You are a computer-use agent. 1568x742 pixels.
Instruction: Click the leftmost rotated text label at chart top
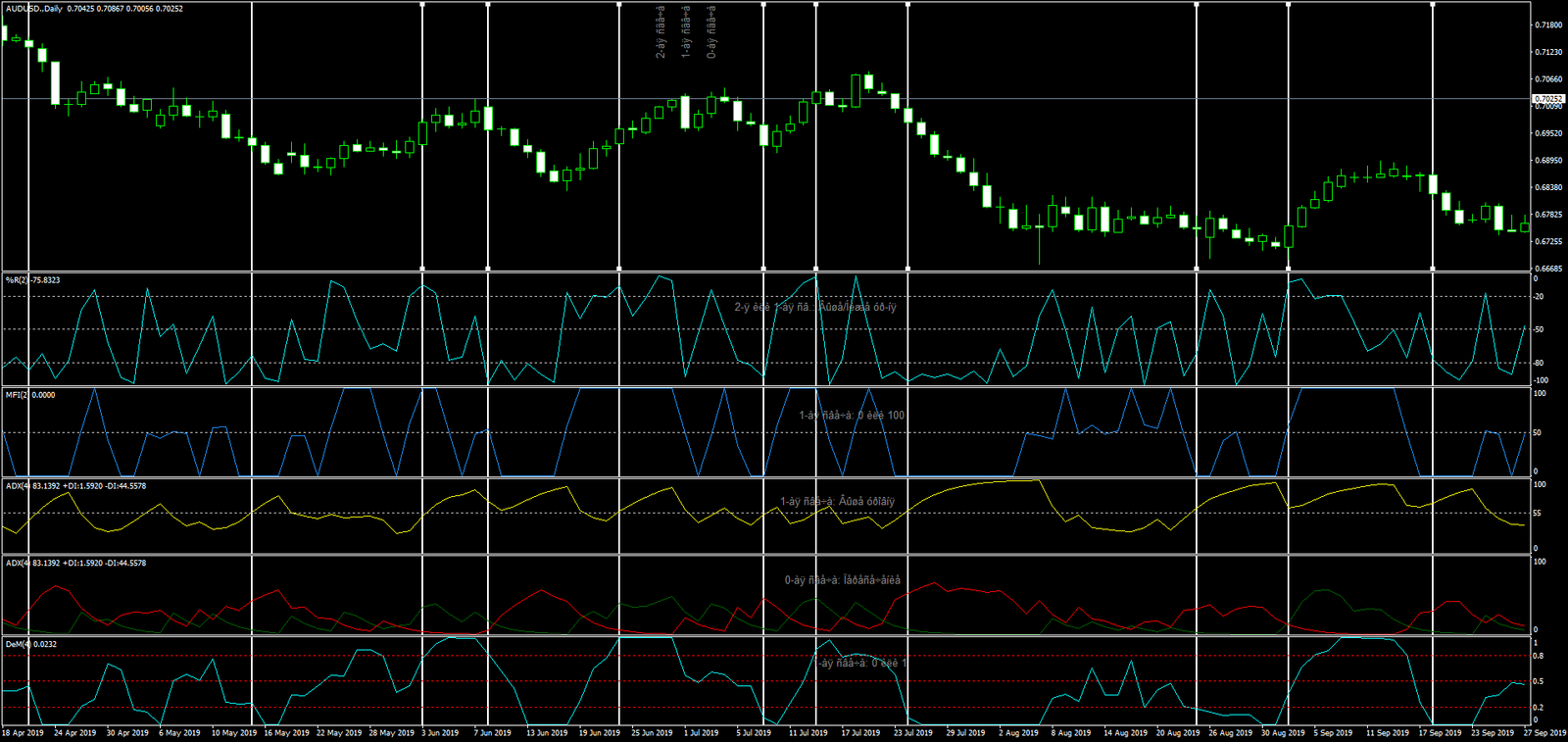click(x=661, y=32)
